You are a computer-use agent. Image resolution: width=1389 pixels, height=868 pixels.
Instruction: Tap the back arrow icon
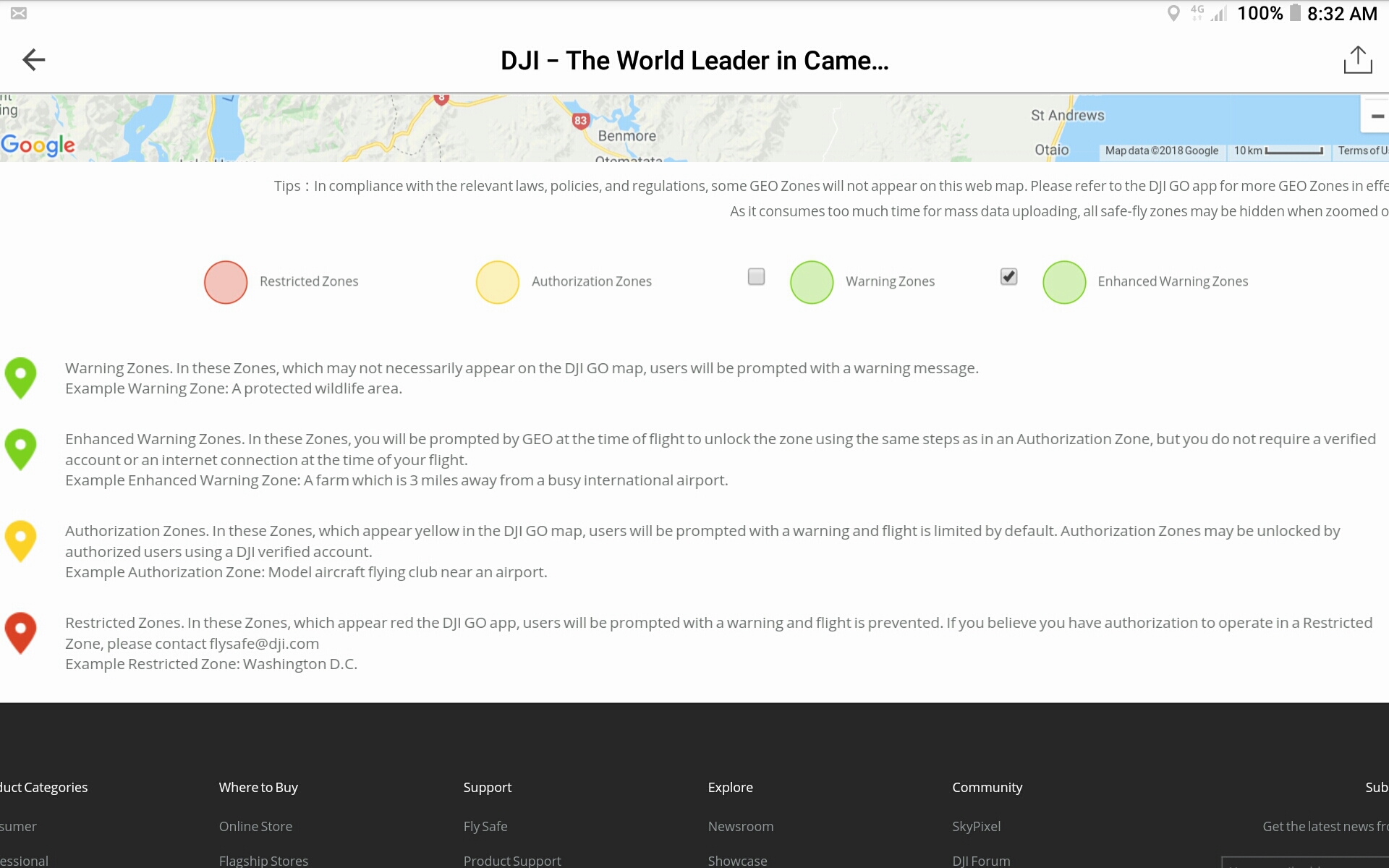click(33, 60)
